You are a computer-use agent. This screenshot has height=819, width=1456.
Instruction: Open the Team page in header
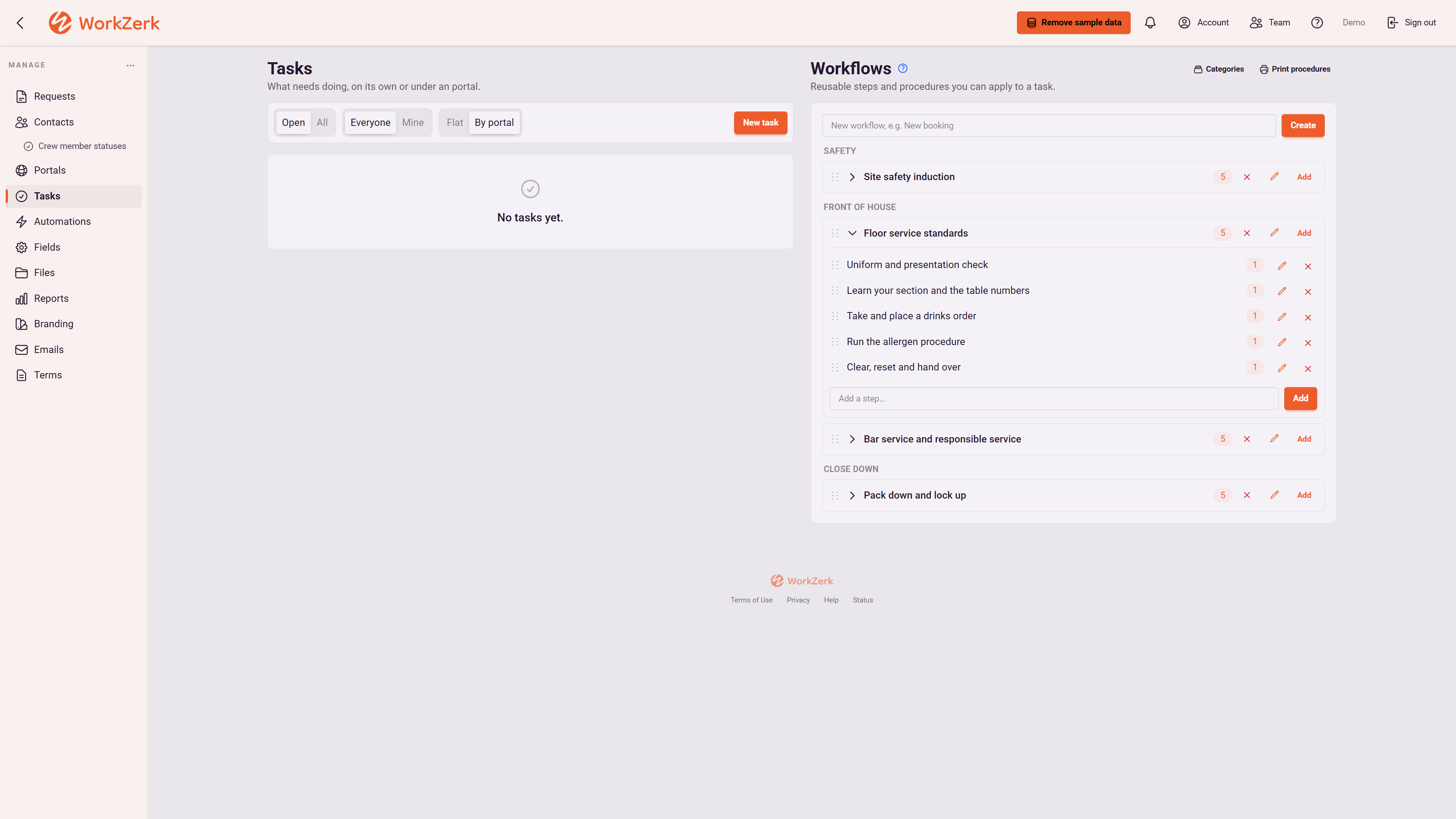(x=1270, y=23)
